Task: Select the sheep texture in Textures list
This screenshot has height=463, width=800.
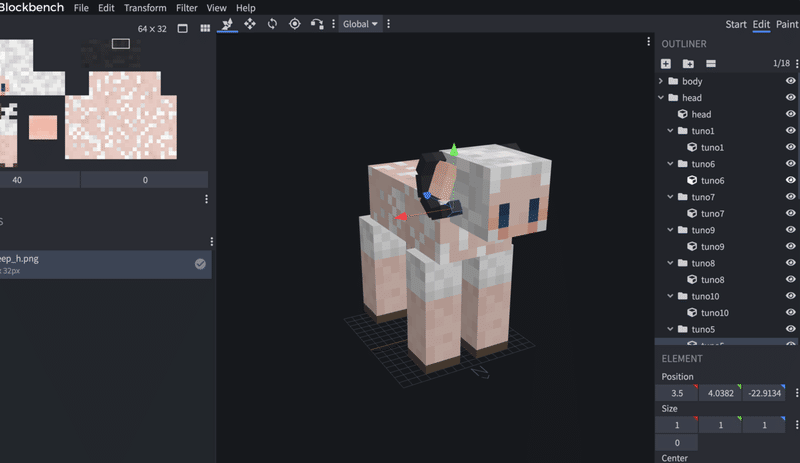Action: (x=106, y=264)
